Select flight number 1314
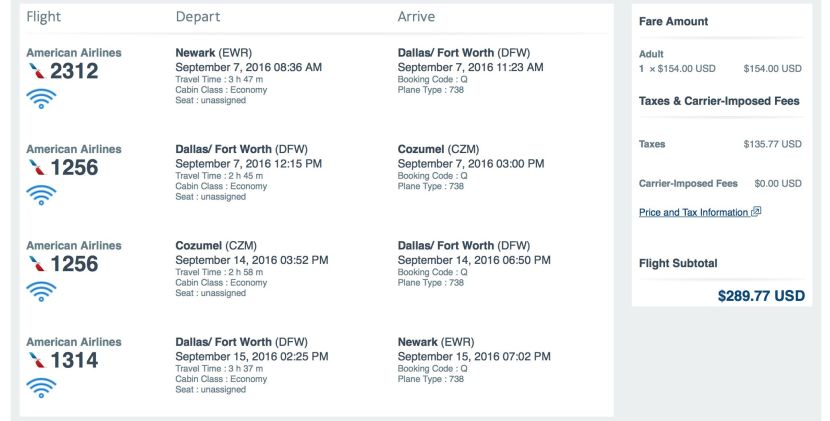The height and width of the screenshot is (421, 830). (74, 360)
